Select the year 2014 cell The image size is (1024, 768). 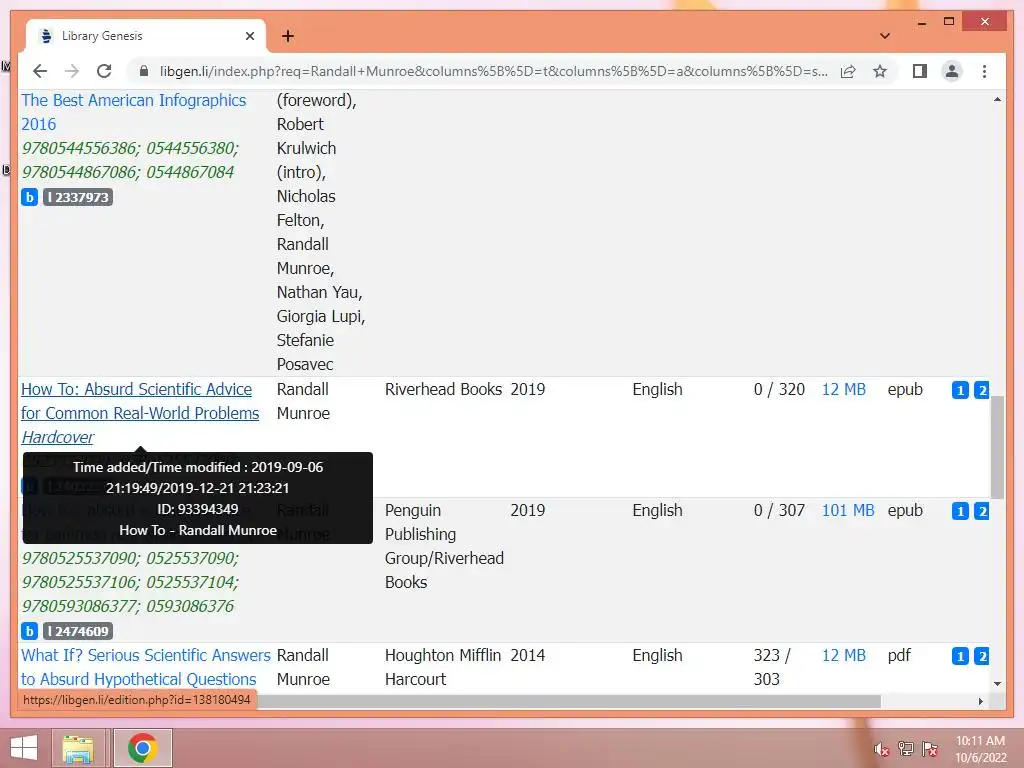(x=528, y=655)
